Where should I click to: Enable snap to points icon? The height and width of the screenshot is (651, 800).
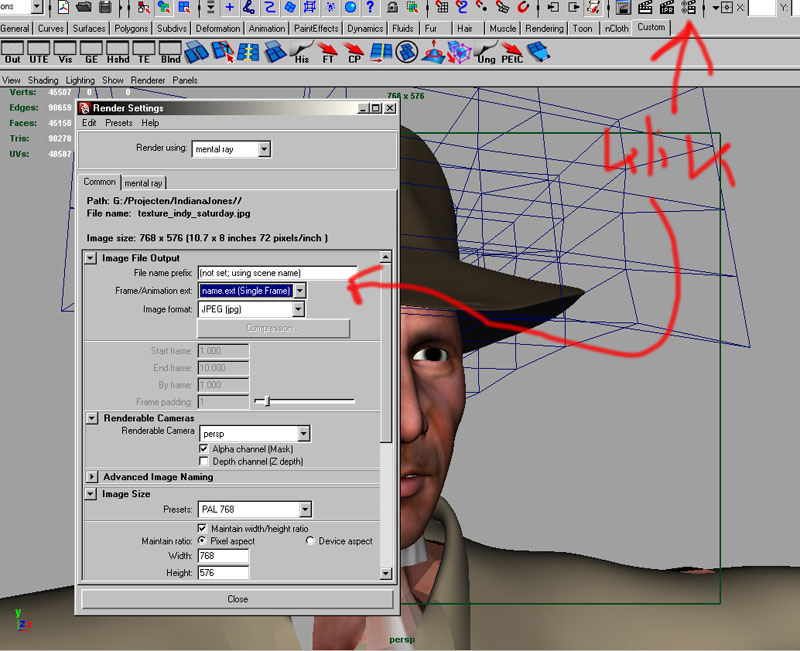tap(482, 7)
